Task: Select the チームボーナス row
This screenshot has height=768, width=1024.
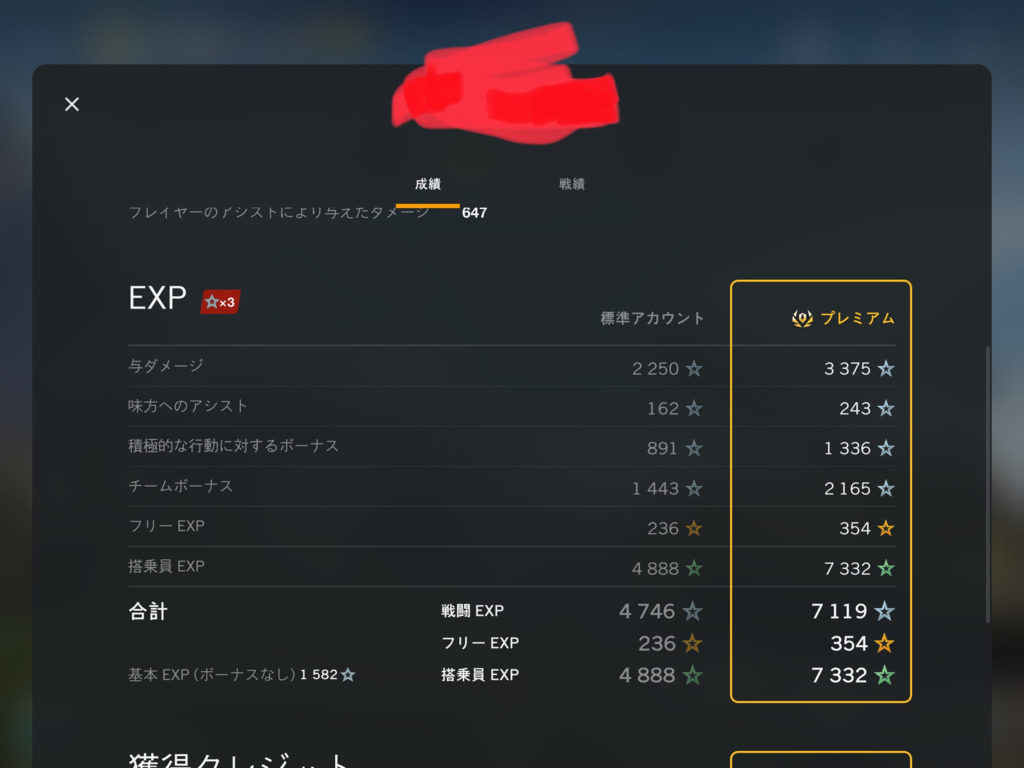Action: coord(511,487)
